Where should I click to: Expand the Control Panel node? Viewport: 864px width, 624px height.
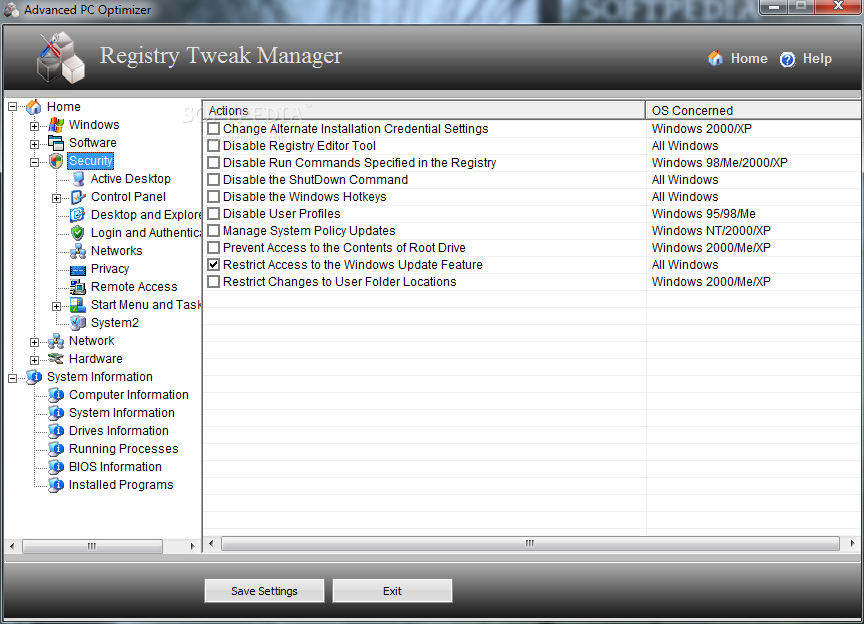(x=56, y=198)
